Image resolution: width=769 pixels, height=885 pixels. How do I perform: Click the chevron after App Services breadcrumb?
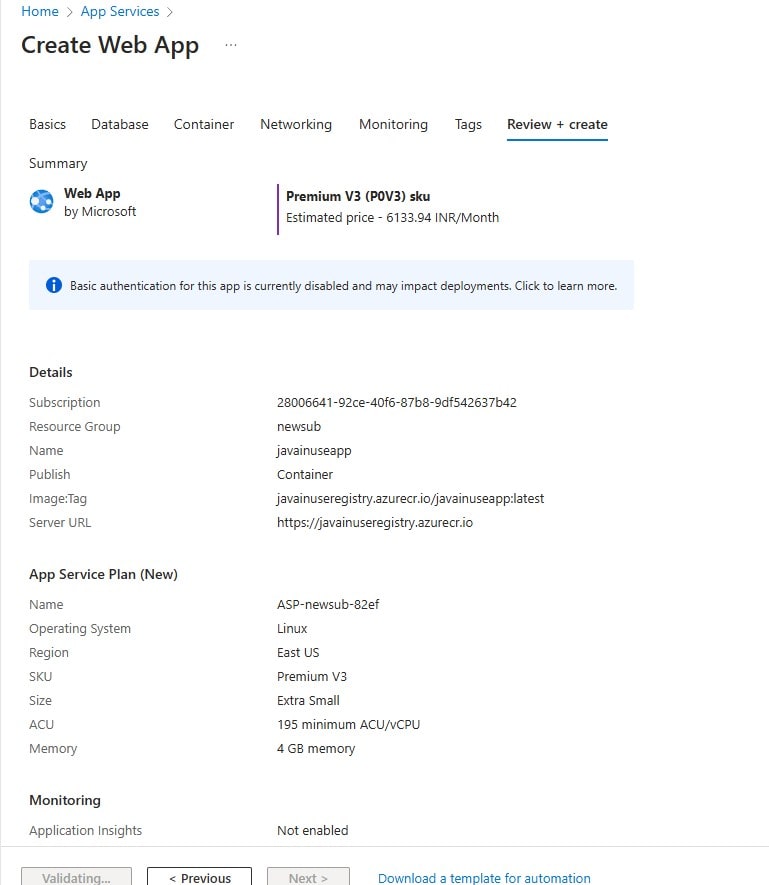pos(169,12)
